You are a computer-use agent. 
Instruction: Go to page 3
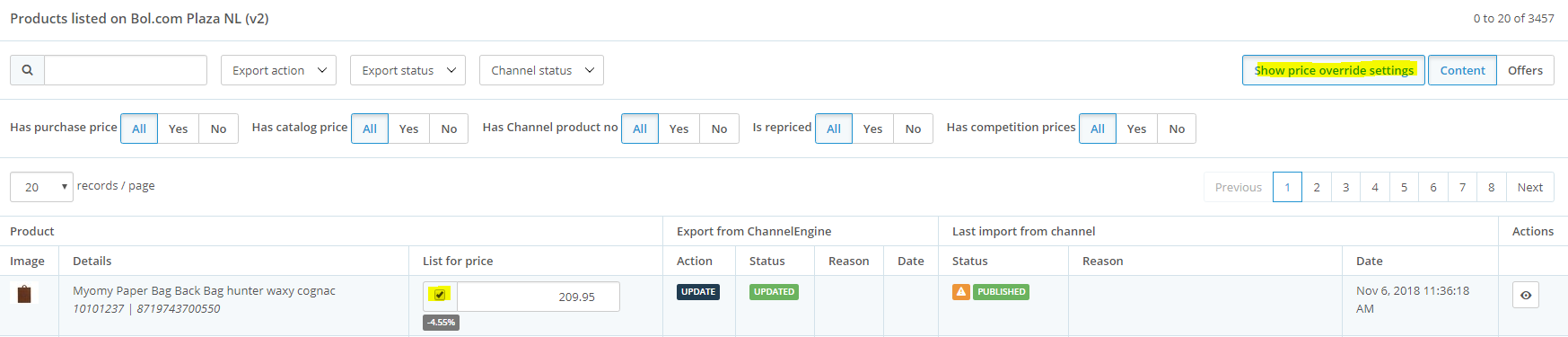click(x=1345, y=187)
